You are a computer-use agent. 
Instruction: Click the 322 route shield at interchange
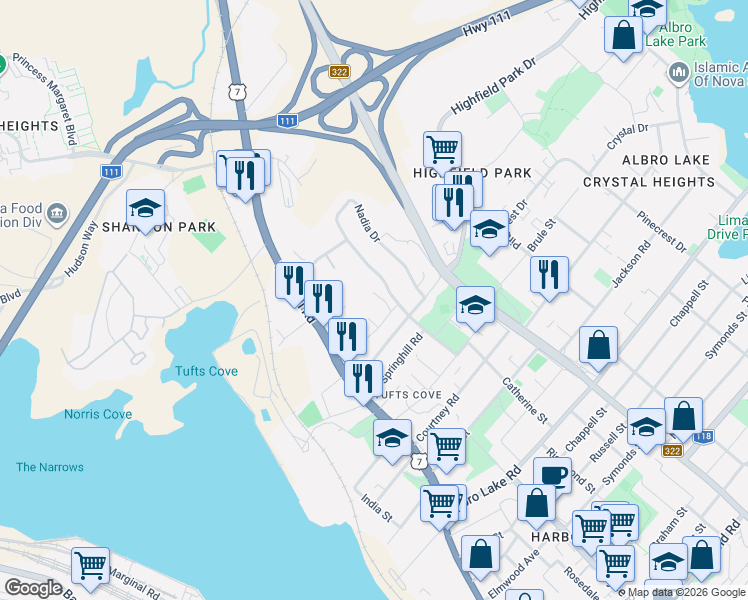coord(339,72)
